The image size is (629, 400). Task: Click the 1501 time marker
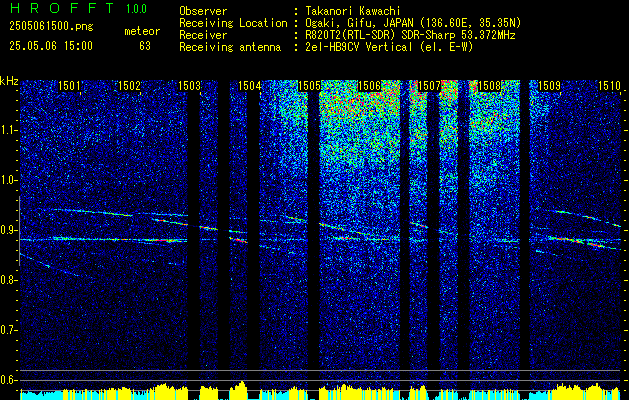[69, 85]
